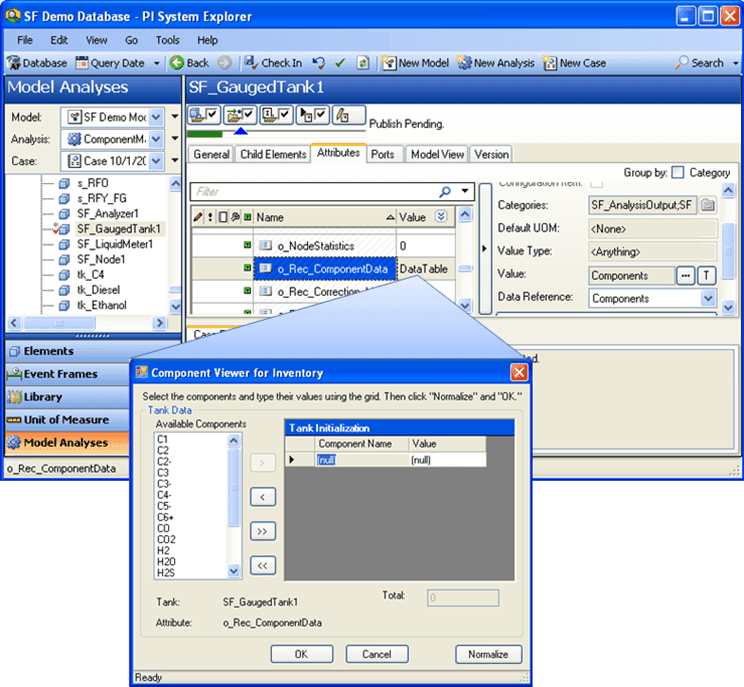The width and height of the screenshot is (744, 687).
Task: Click the green checkmark apply icon
Action: point(340,63)
